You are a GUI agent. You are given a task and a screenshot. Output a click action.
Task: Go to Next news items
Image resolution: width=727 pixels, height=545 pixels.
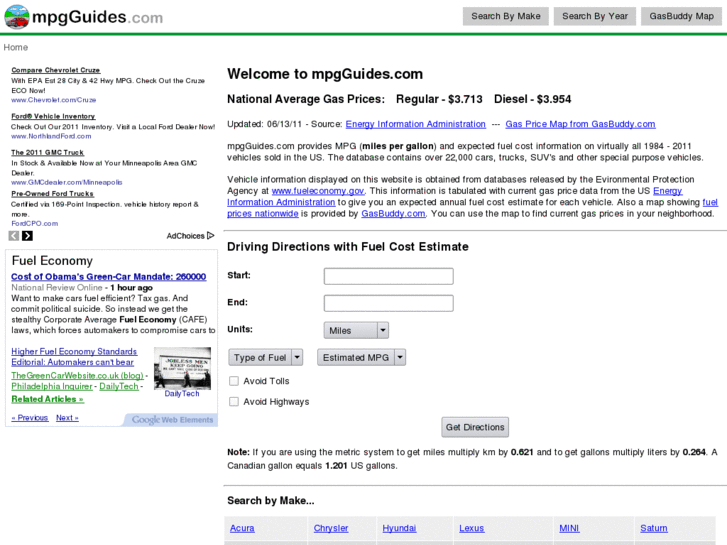click(67, 418)
